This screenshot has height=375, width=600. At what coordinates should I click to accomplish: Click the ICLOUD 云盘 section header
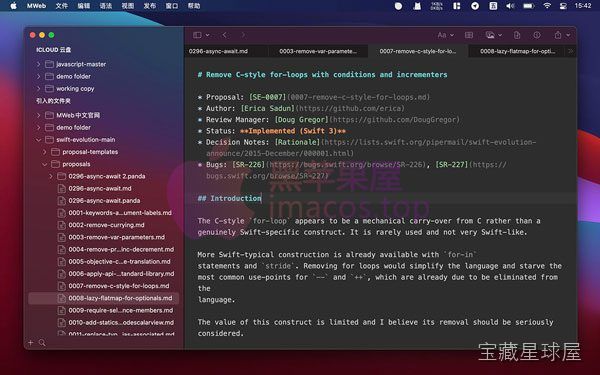click(53, 50)
